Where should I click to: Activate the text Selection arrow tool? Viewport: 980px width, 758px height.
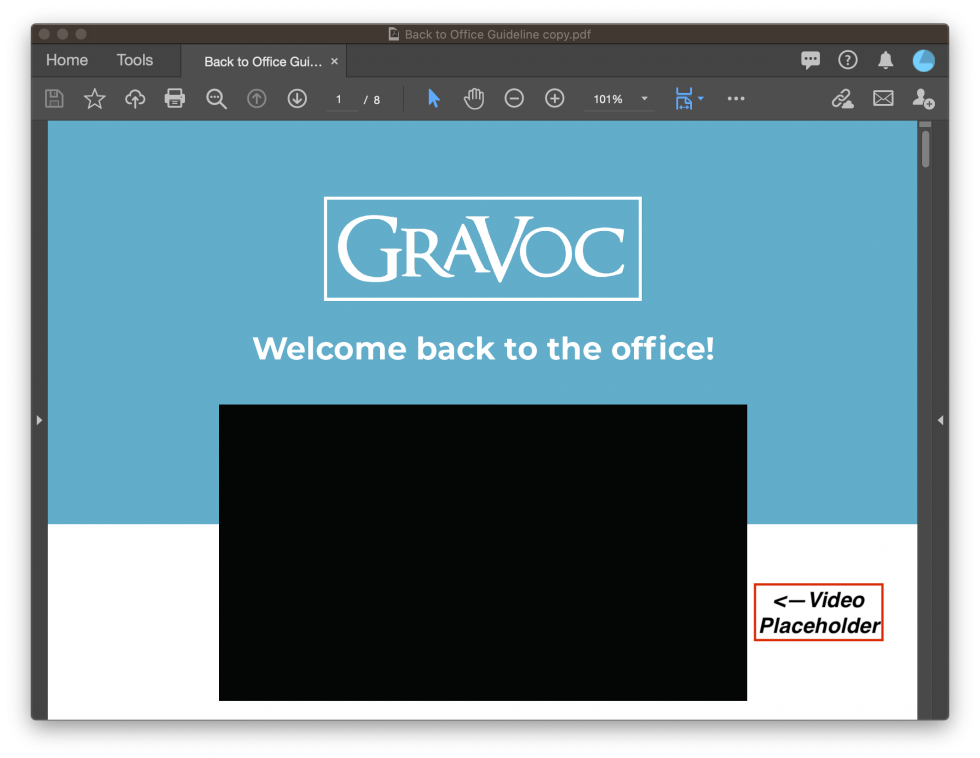tap(433, 98)
